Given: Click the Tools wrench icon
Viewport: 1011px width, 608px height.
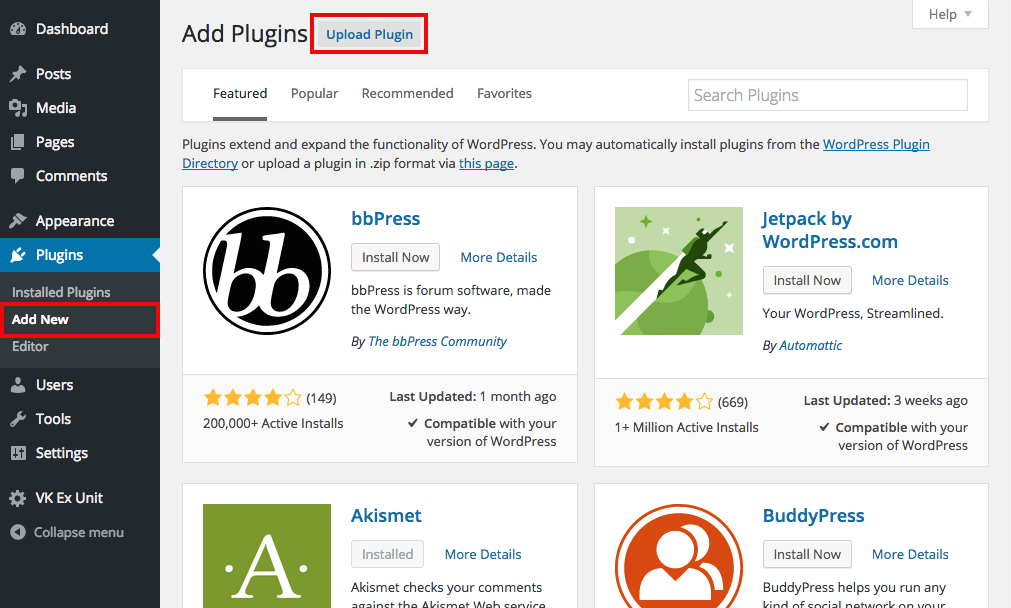Looking at the screenshot, I should (x=18, y=419).
